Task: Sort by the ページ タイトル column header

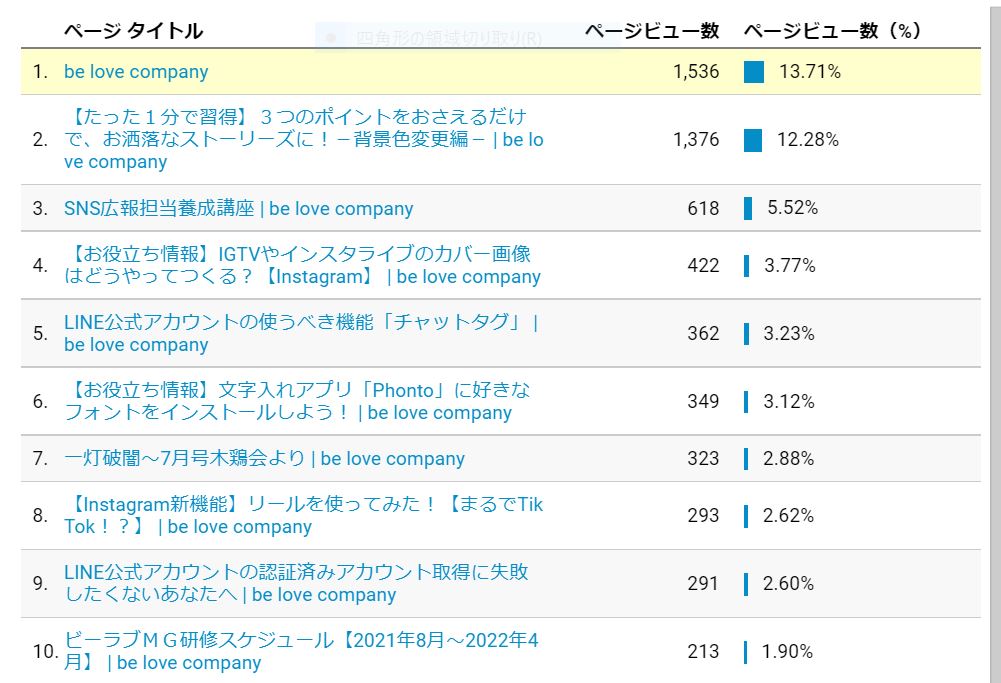Action: tap(133, 31)
